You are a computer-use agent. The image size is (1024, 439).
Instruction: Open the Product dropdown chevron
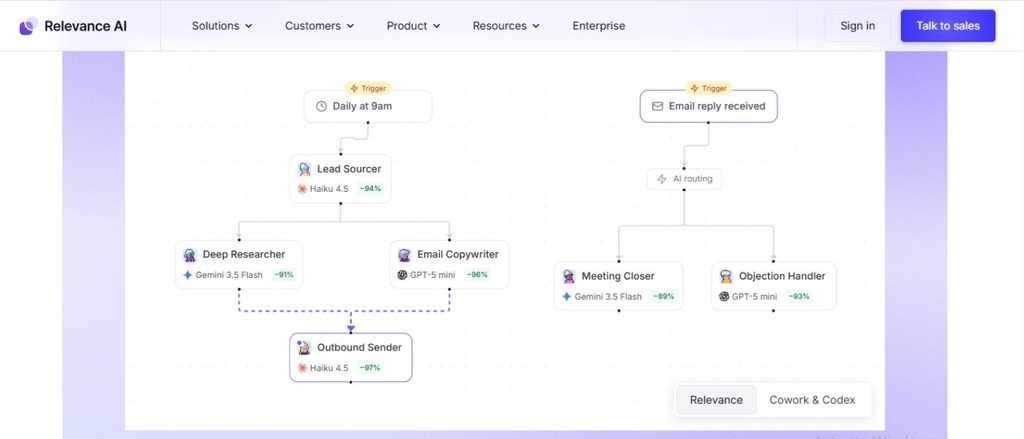pyautogui.click(x=436, y=26)
